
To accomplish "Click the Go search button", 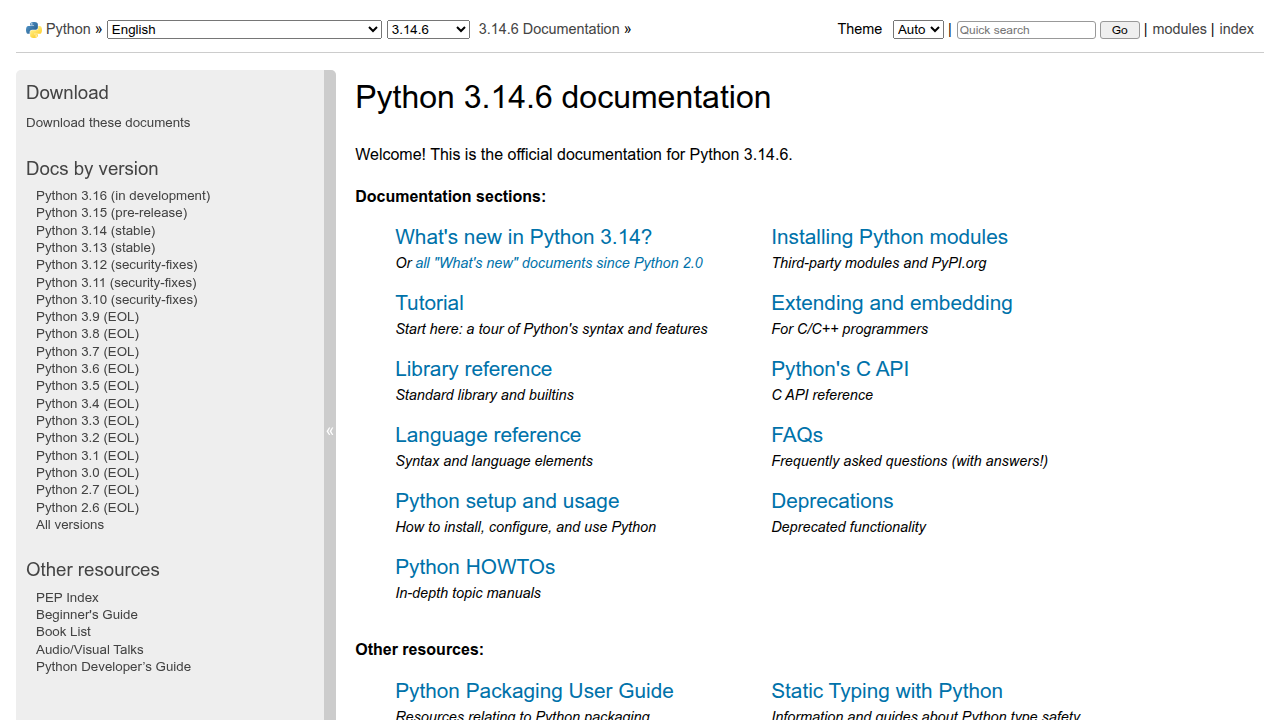I will (x=1120, y=30).
